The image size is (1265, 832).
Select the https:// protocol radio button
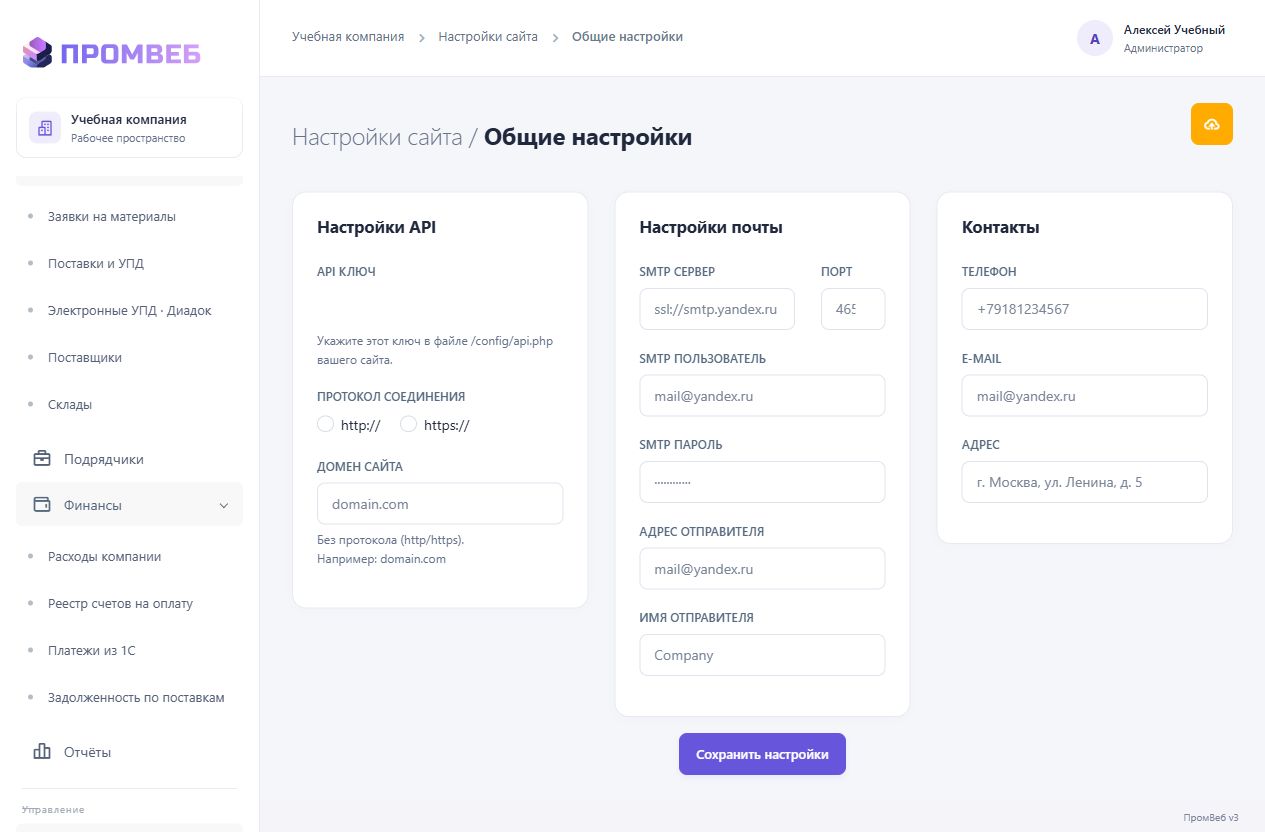coord(408,424)
